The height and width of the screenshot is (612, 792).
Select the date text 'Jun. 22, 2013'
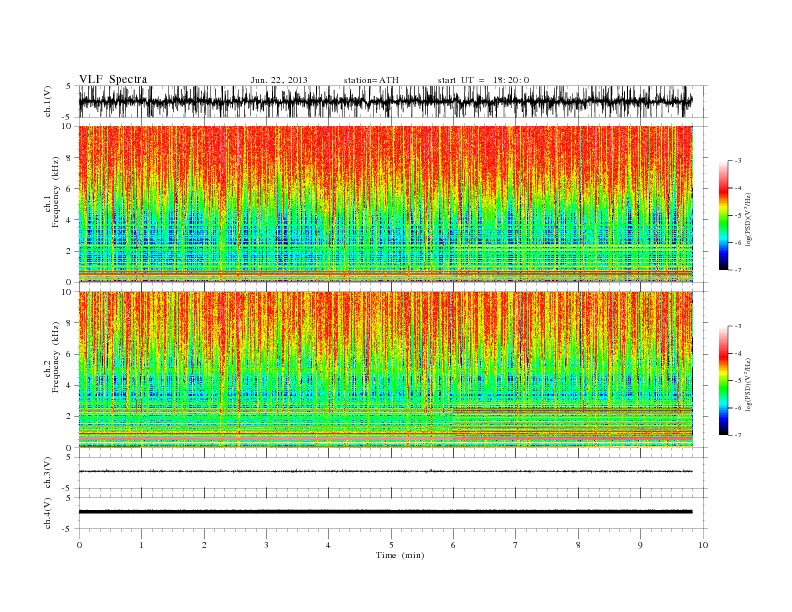pos(279,80)
